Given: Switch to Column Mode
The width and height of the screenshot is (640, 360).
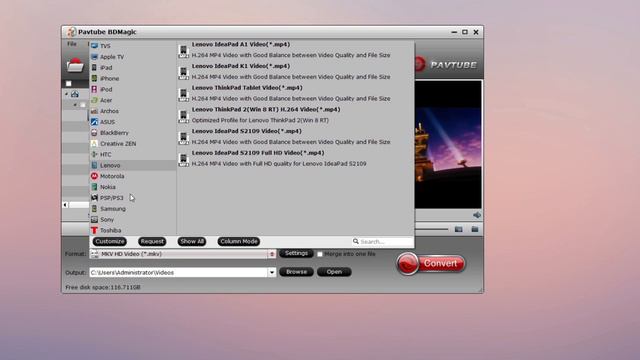Looking at the screenshot, I should click(239, 241).
